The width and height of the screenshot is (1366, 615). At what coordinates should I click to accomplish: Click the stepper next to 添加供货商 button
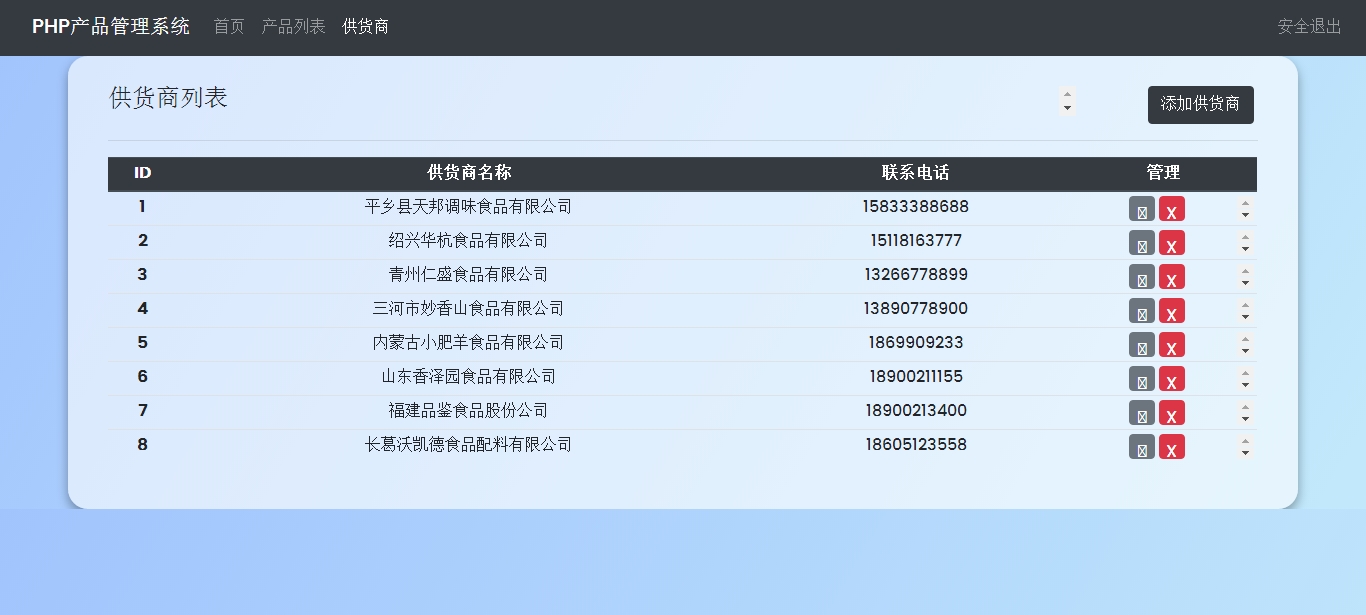coord(1067,101)
